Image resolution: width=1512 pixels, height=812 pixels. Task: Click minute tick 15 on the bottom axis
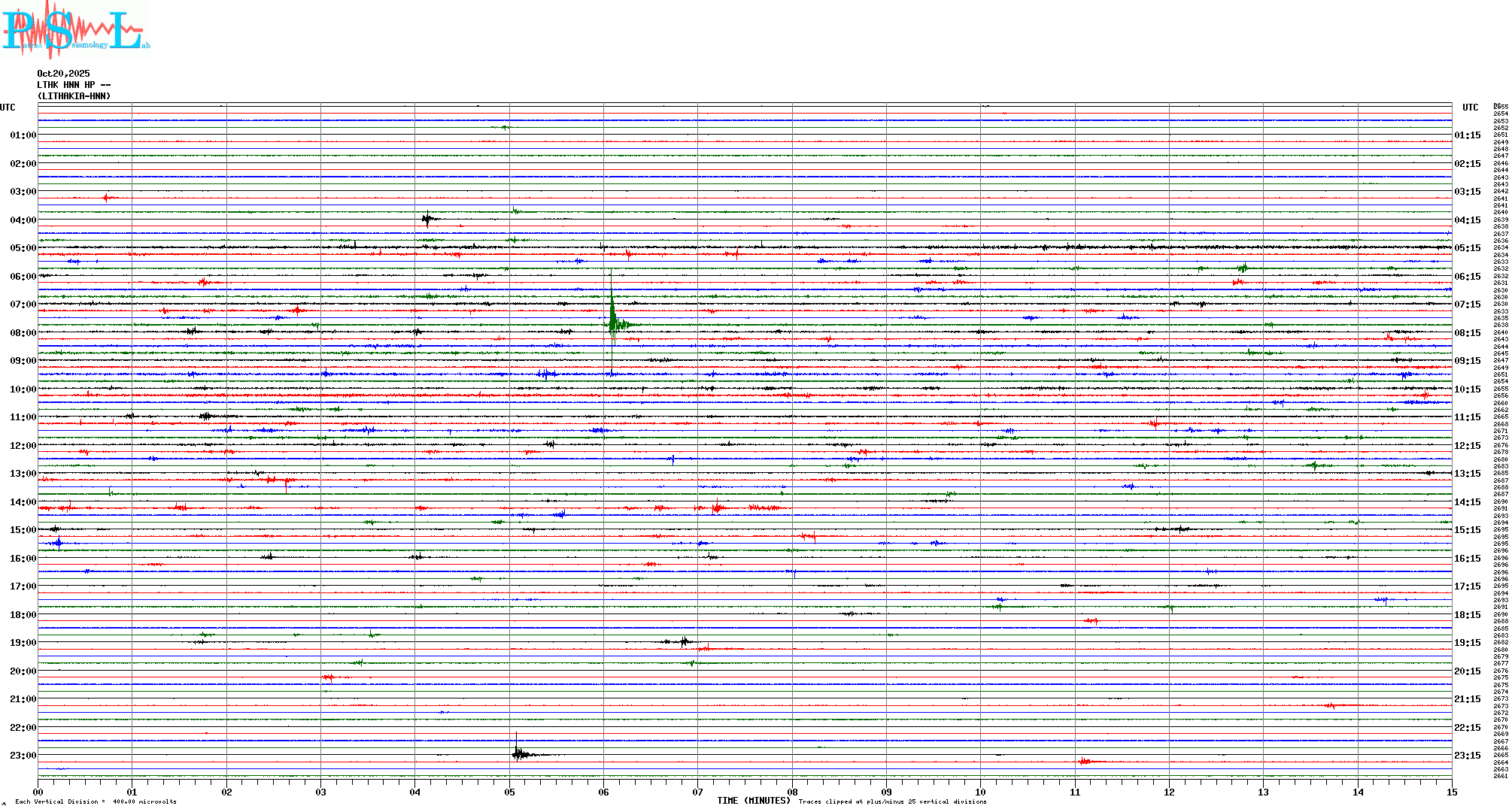click(x=1451, y=792)
